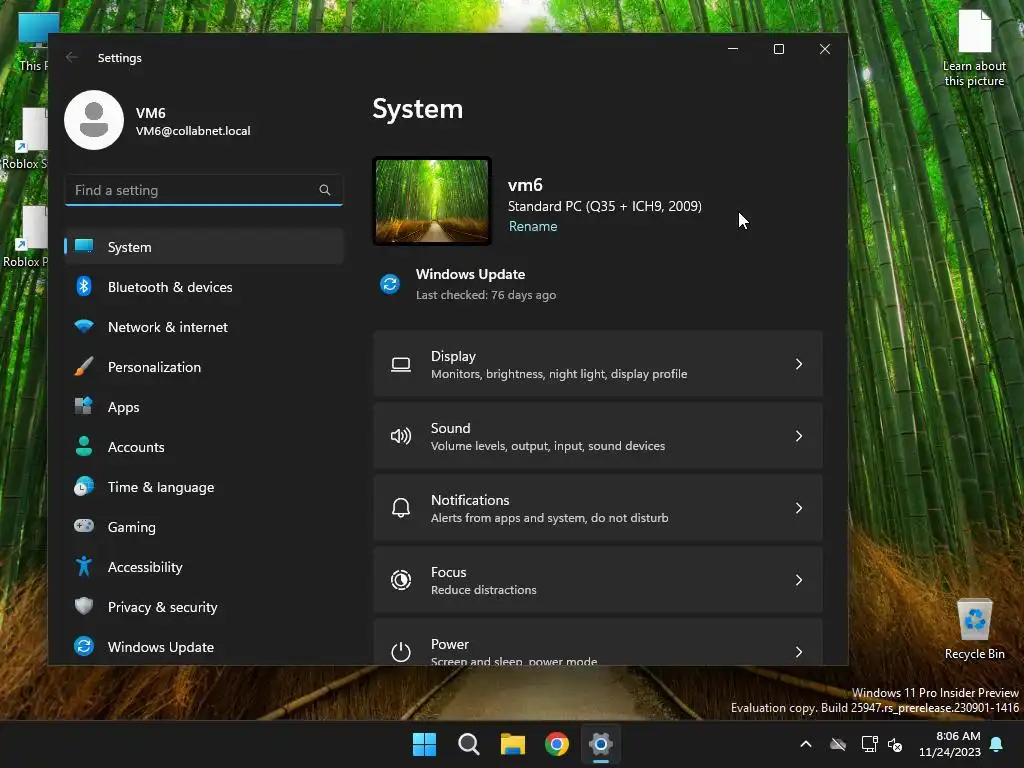The width and height of the screenshot is (1024, 768).
Task: Switch to Personalization section
Action: pos(204,366)
